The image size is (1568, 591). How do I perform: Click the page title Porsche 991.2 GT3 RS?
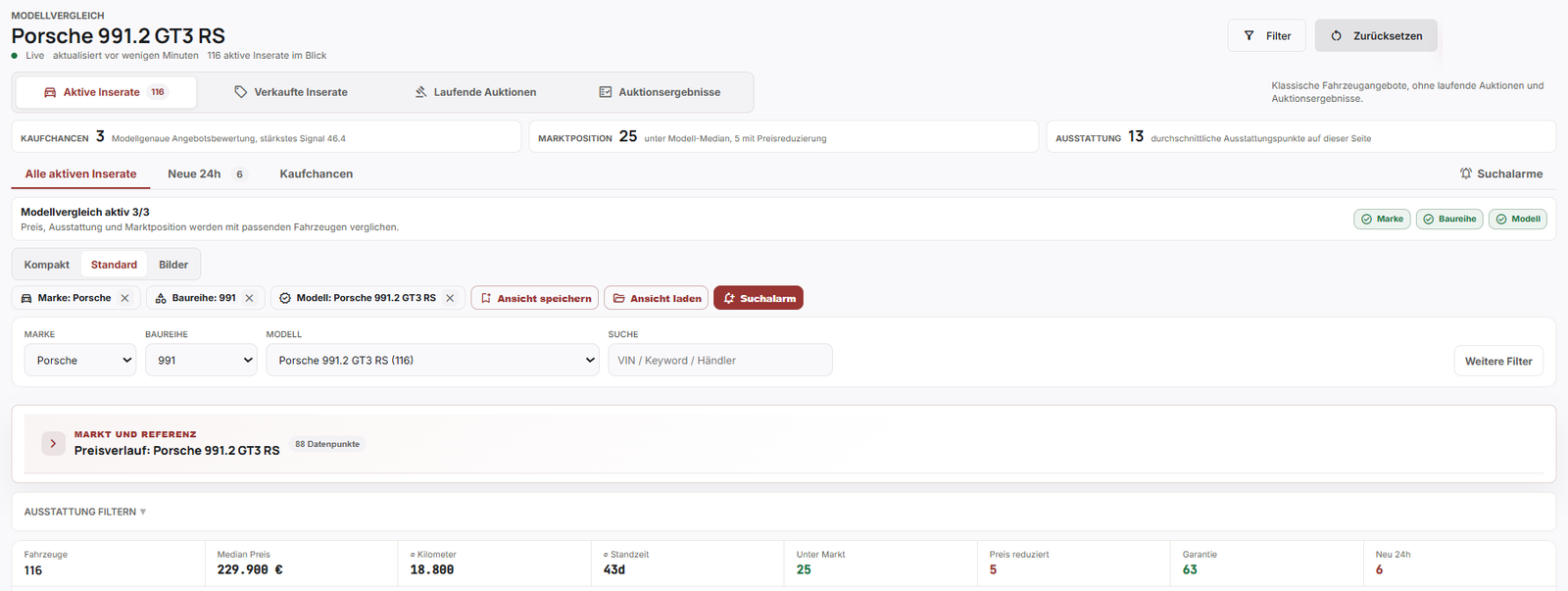point(119,36)
